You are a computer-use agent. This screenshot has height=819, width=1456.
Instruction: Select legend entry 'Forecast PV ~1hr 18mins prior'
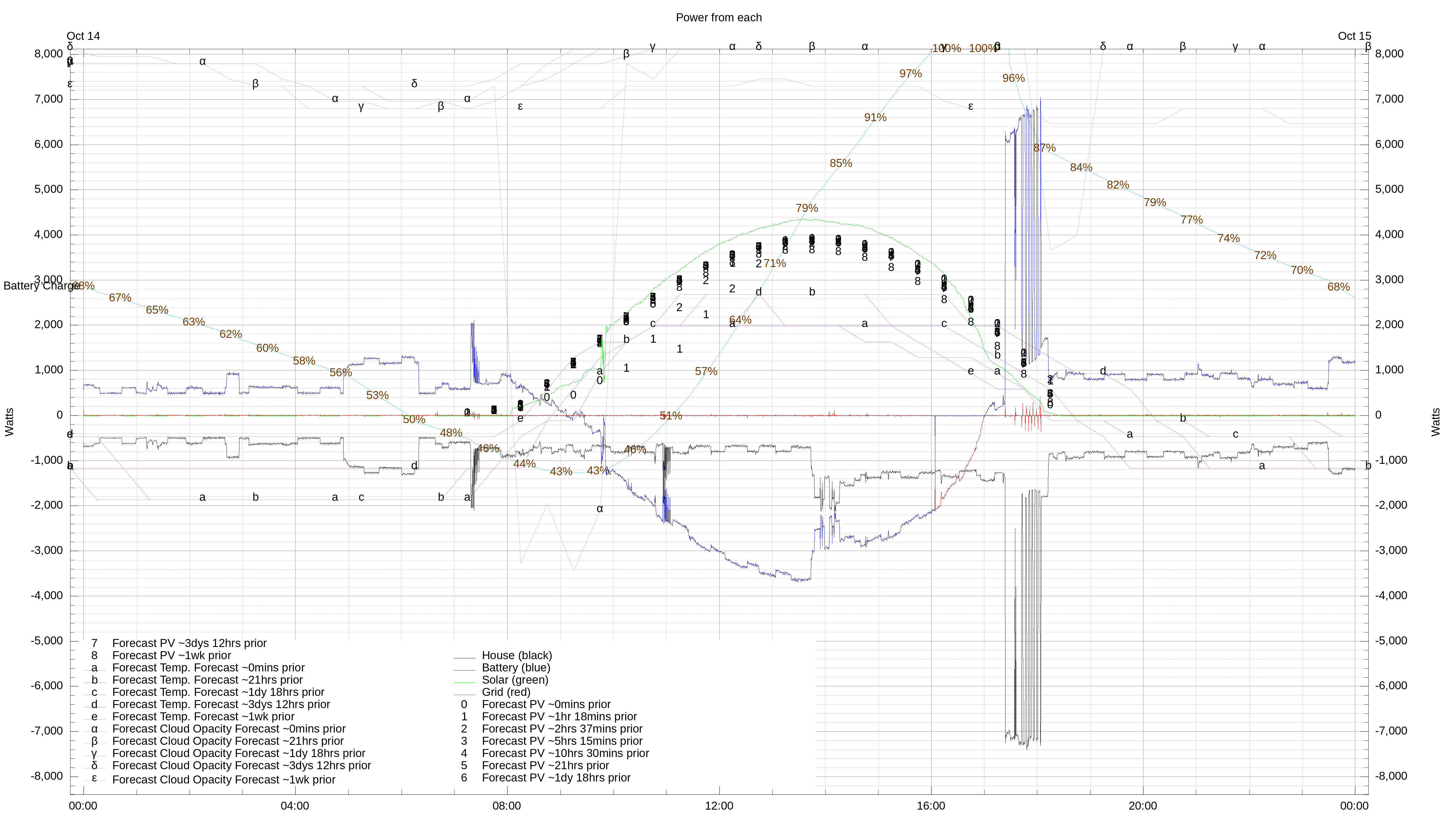pyautogui.click(x=559, y=717)
